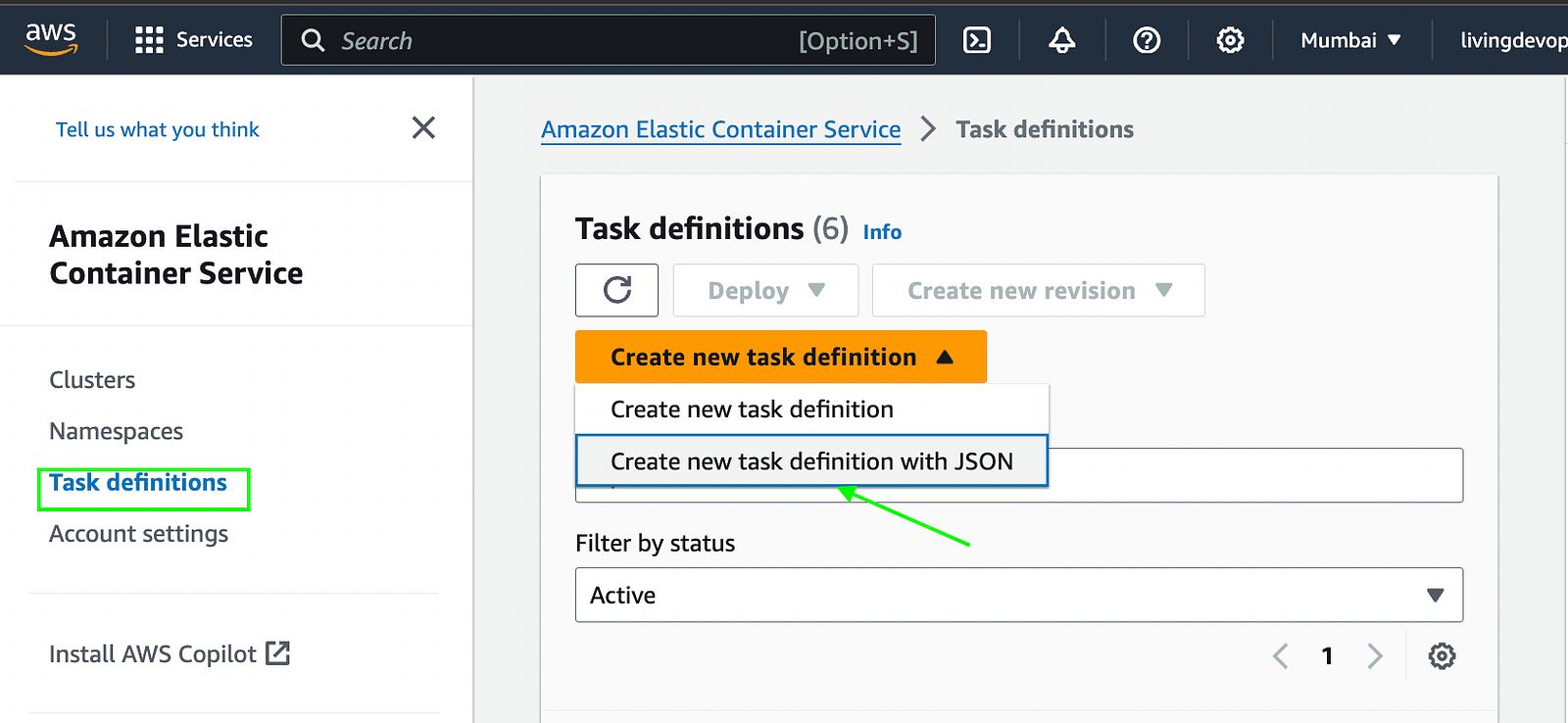This screenshot has height=723, width=1568.
Task: Open the notifications bell icon
Action: pos(1062,40)
